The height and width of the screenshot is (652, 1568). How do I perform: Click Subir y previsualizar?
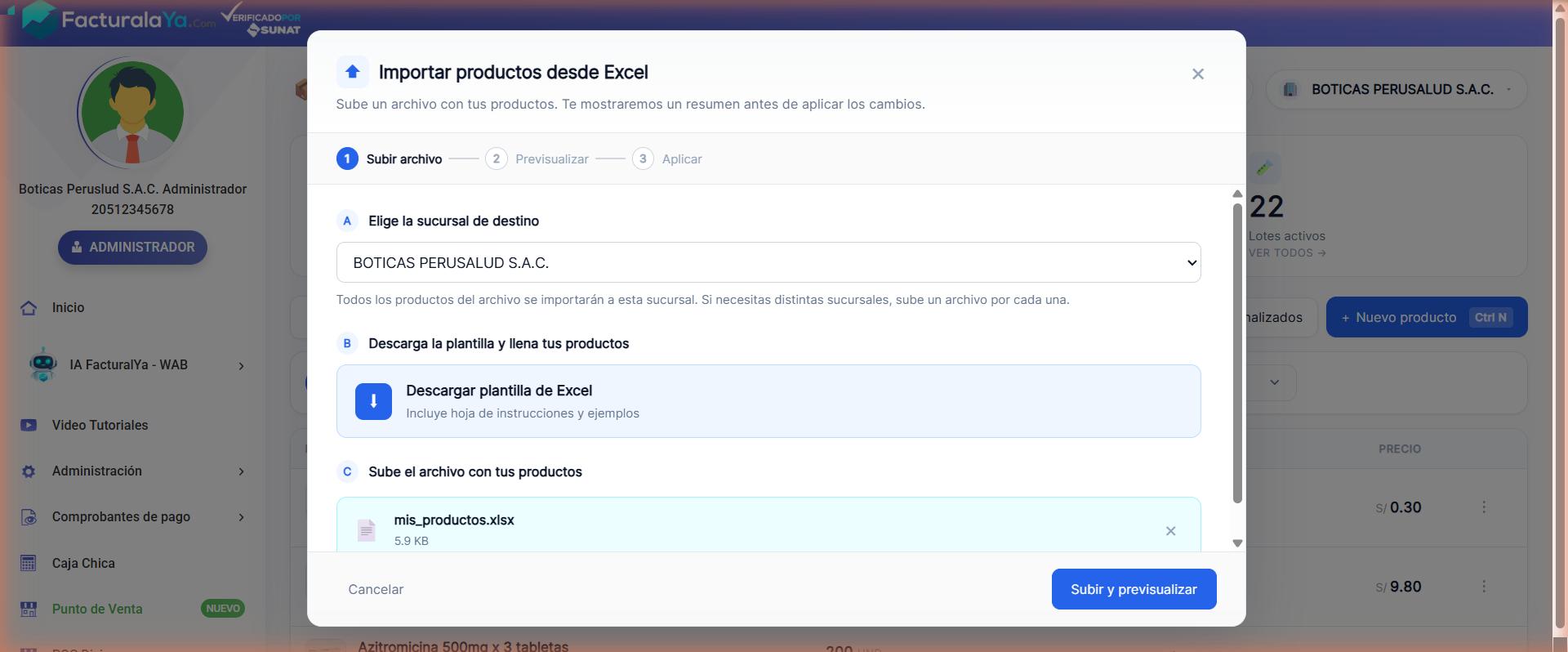pos(1134,589)
